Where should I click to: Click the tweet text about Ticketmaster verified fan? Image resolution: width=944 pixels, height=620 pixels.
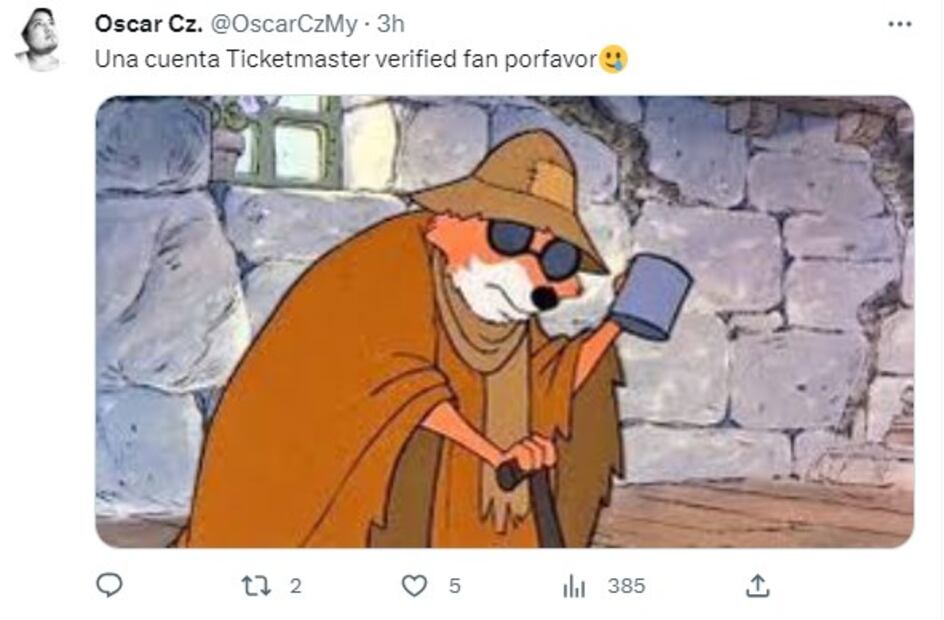tap(346, 59)
